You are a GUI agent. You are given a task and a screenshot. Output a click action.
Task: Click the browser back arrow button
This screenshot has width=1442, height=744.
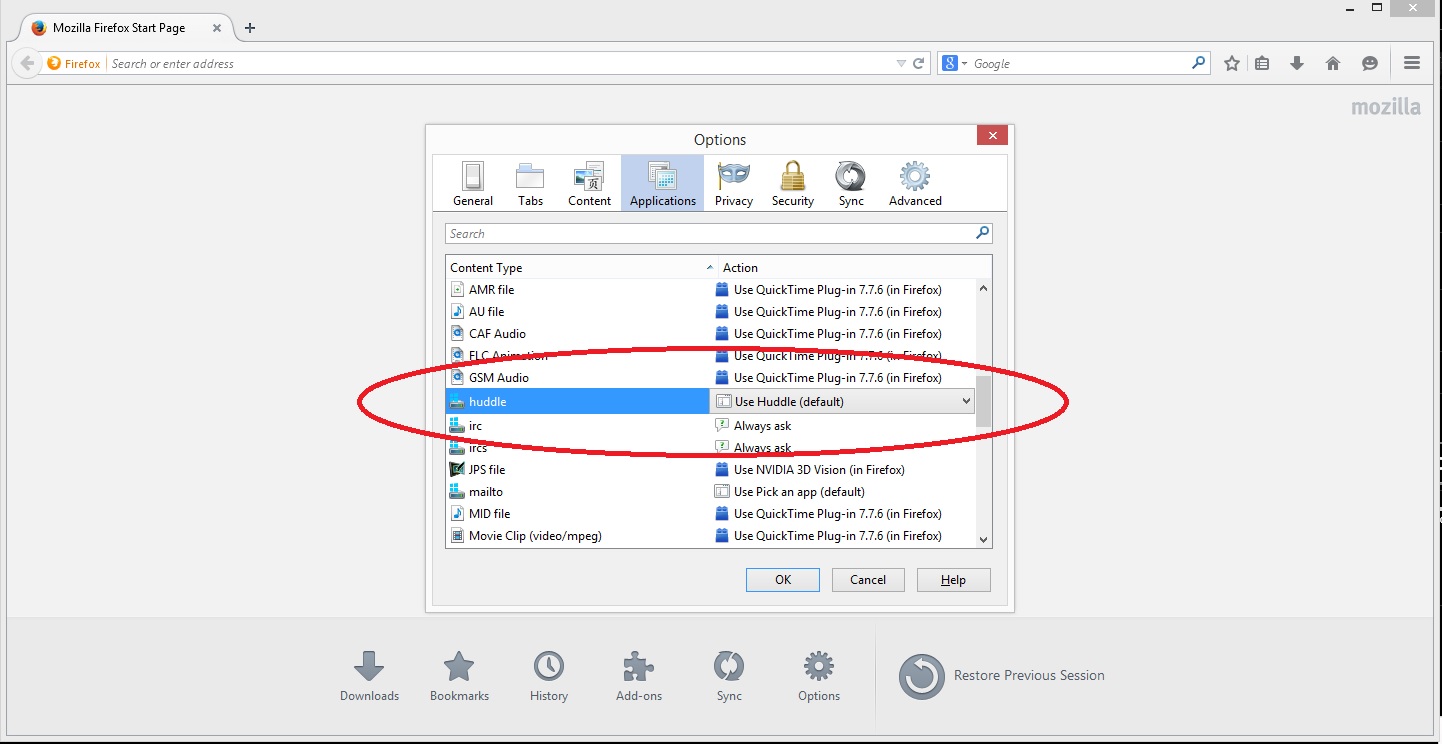point(27,63)
